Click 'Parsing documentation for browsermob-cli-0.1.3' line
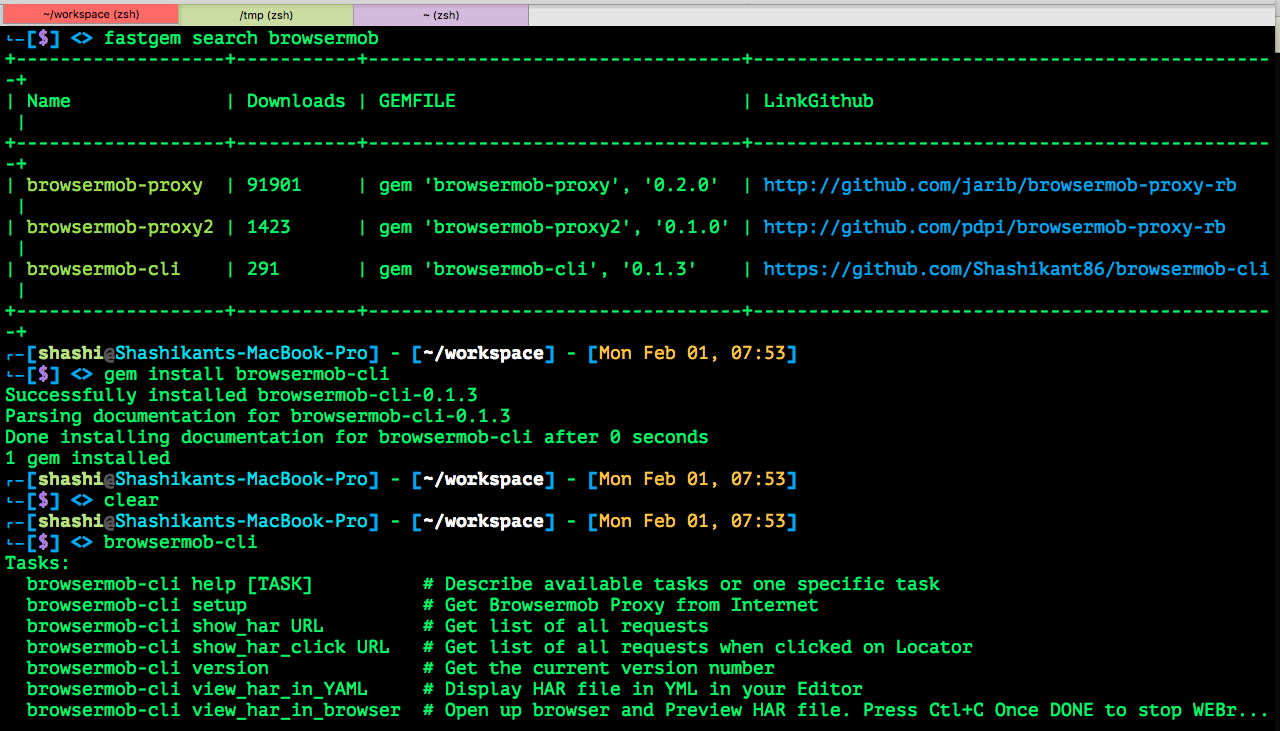 (258, 416)
